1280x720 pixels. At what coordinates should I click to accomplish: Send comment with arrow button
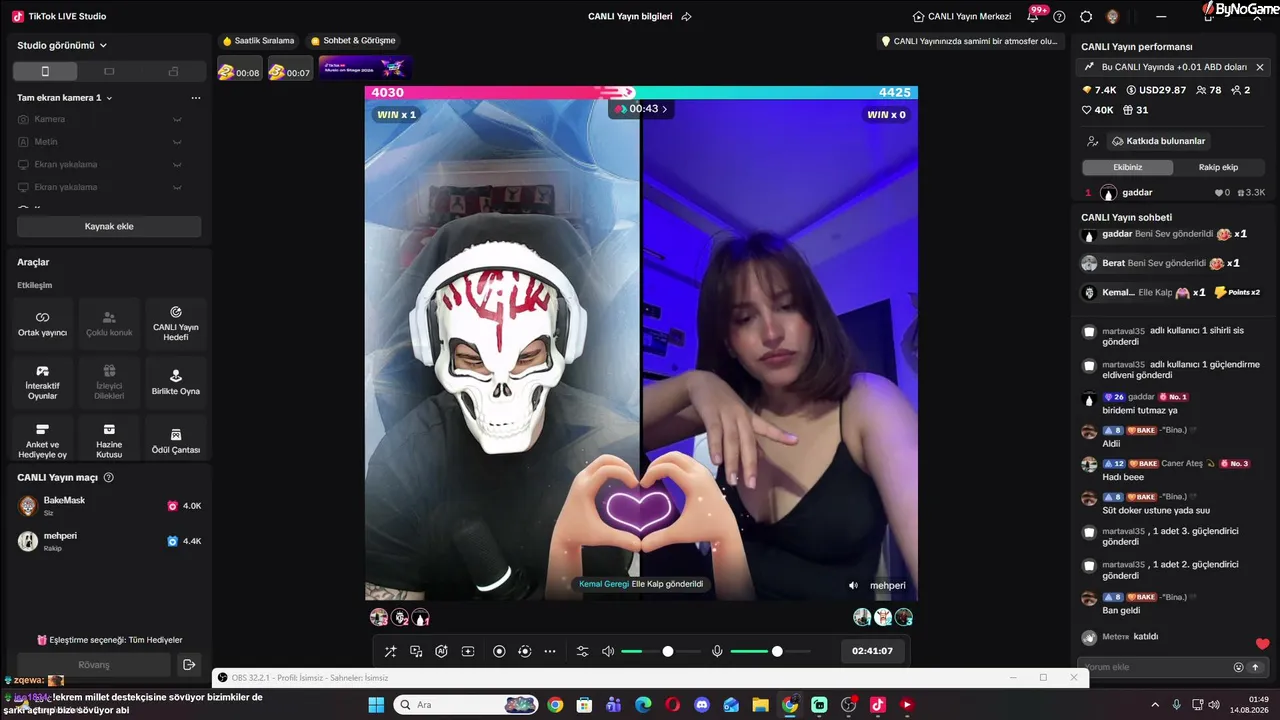[1255, 667]
